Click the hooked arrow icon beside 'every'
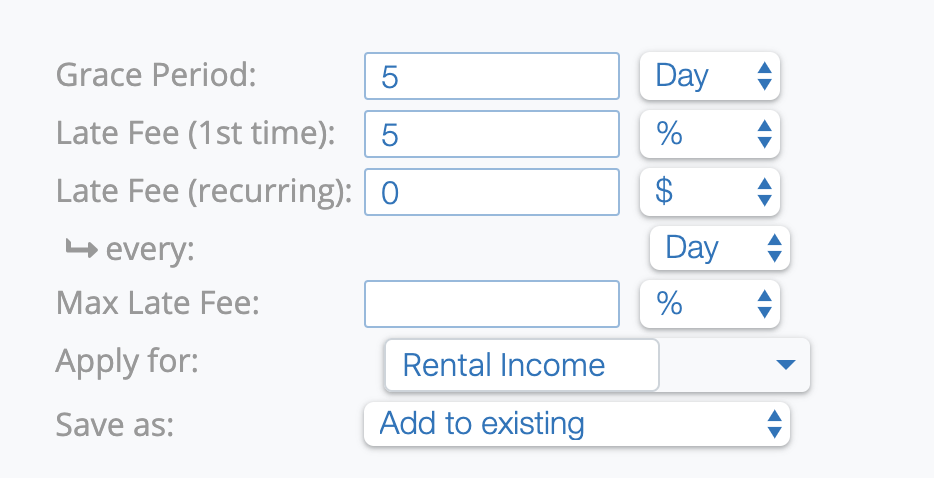Image resolution: width=934 pixels, height=478 pixels. (81, 248)
